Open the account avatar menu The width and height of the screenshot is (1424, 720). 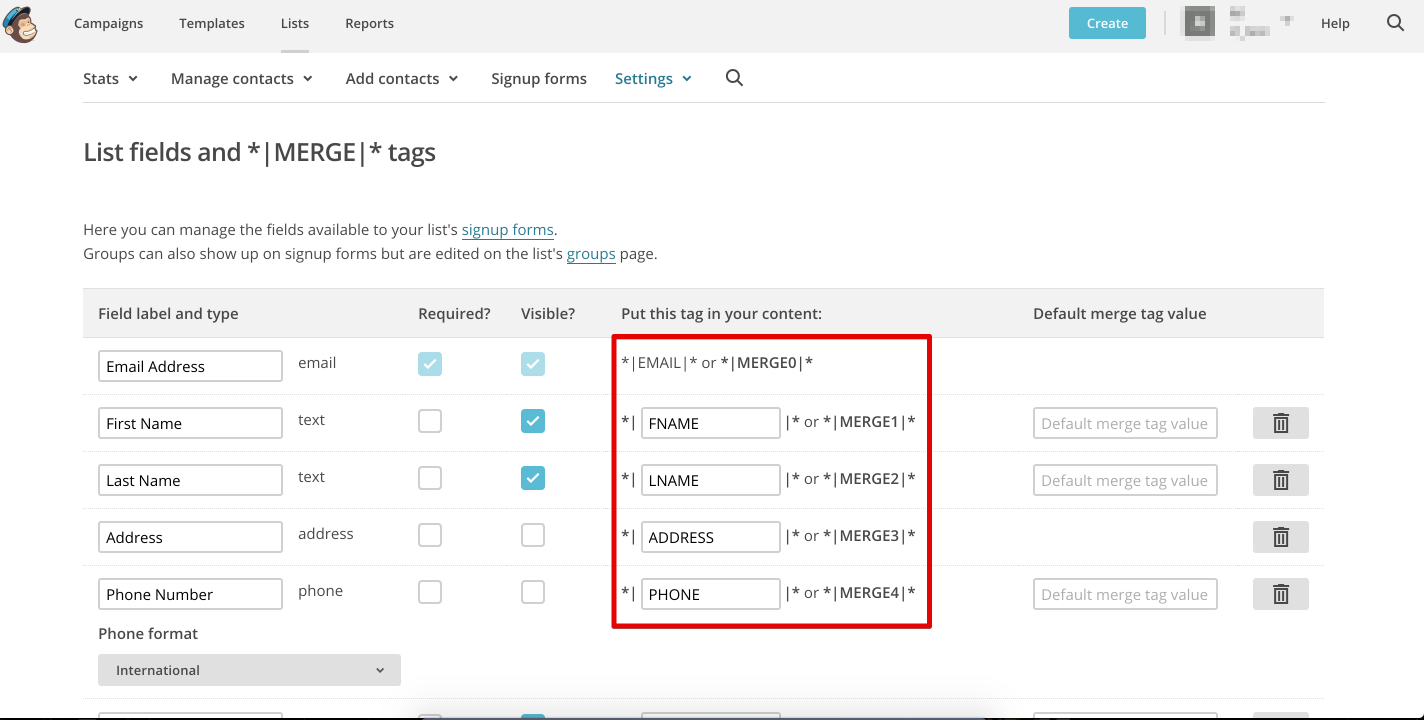pos(1200,22)
